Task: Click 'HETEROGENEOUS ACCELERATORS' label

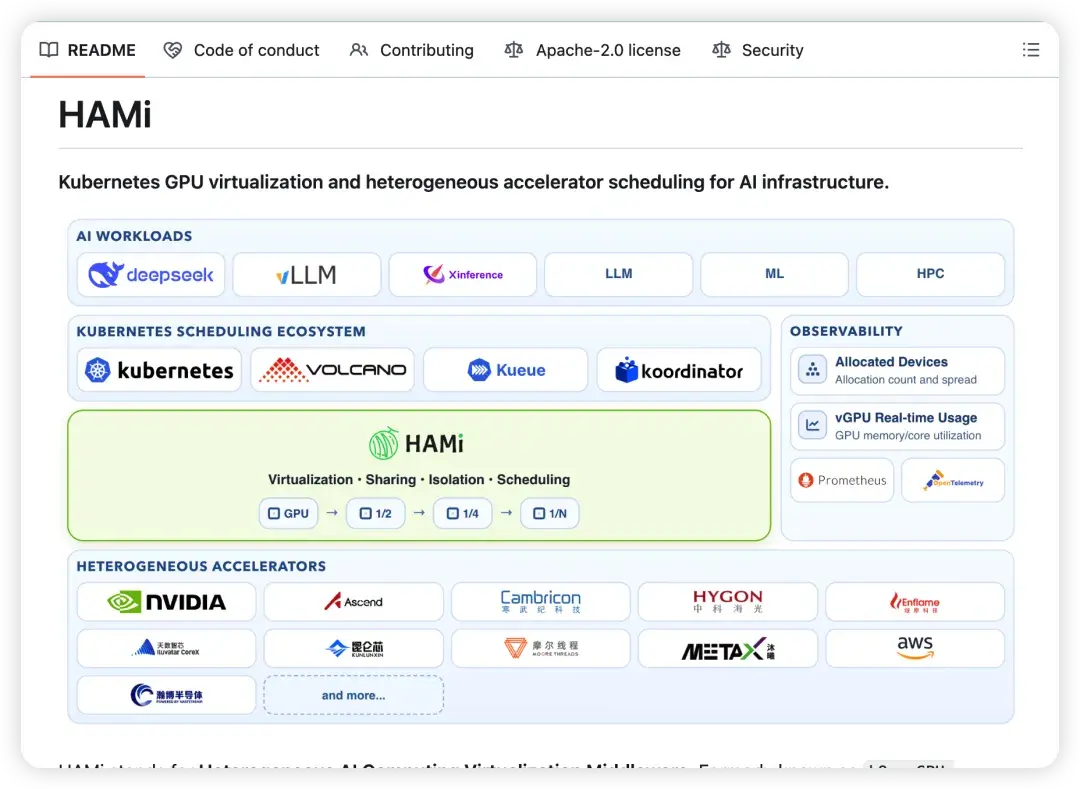Action: point(201,567)
